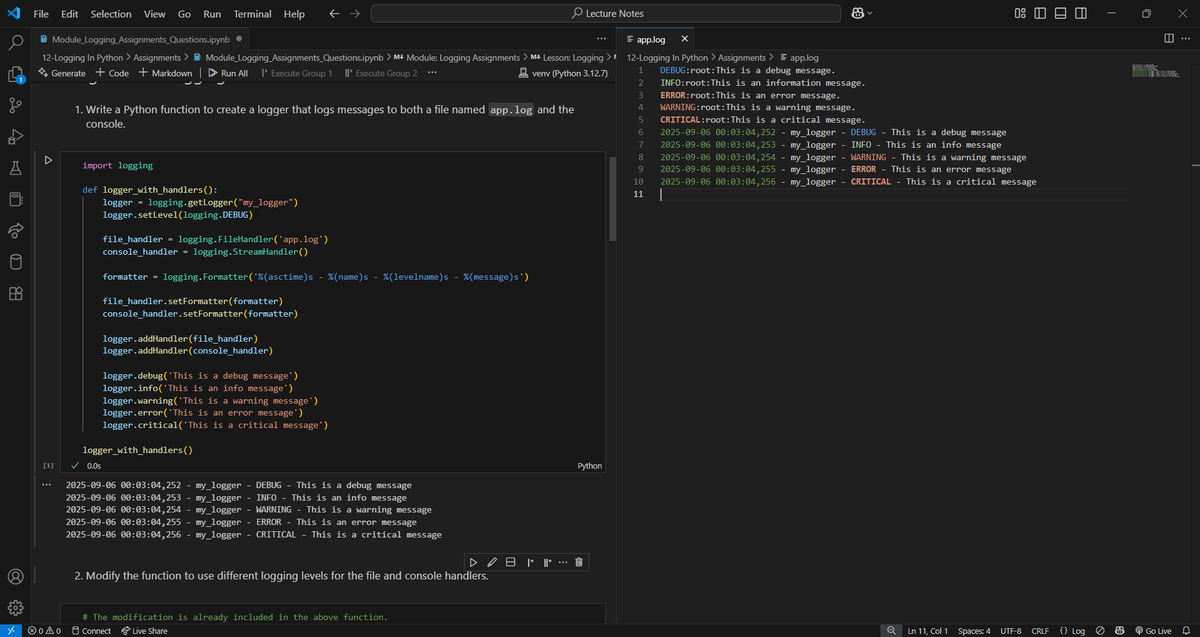Open the Manage gear menu
This screenshot has height=637, width=1200.
coord(15,607)
